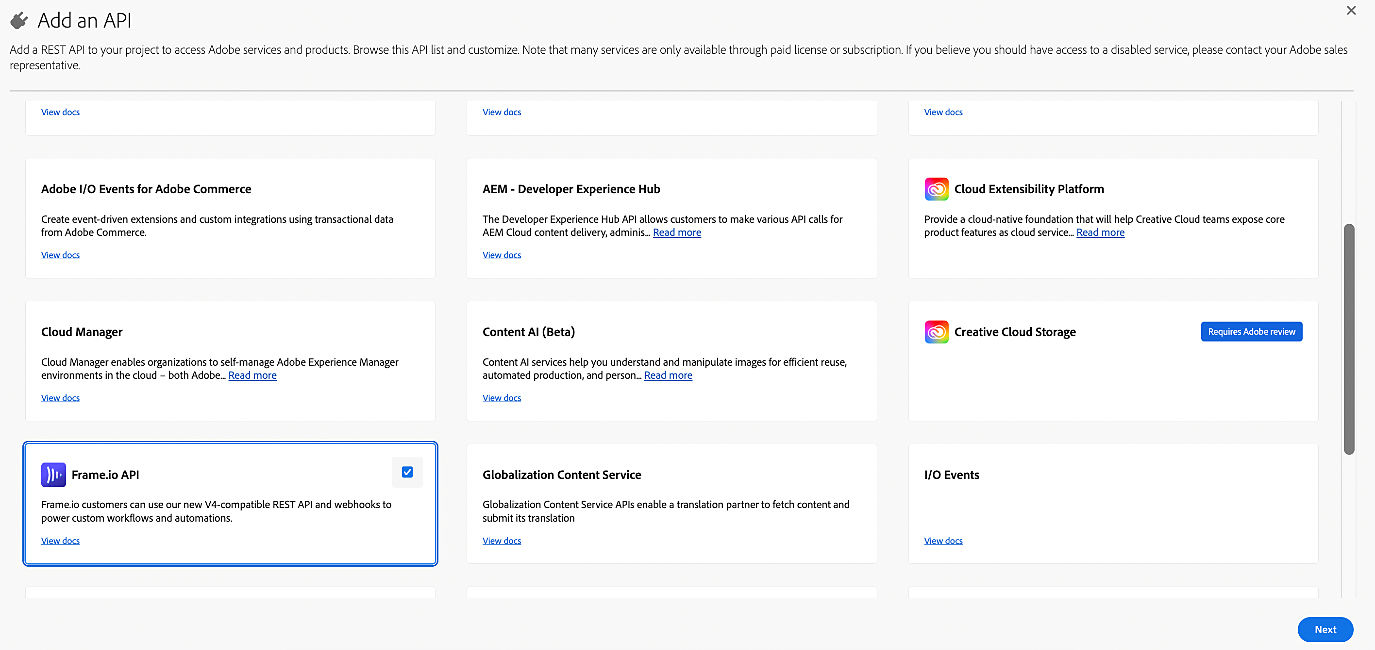Open View docs for Frame.io API
Viewport: 1375px width, 650px height.
point(60,541)
